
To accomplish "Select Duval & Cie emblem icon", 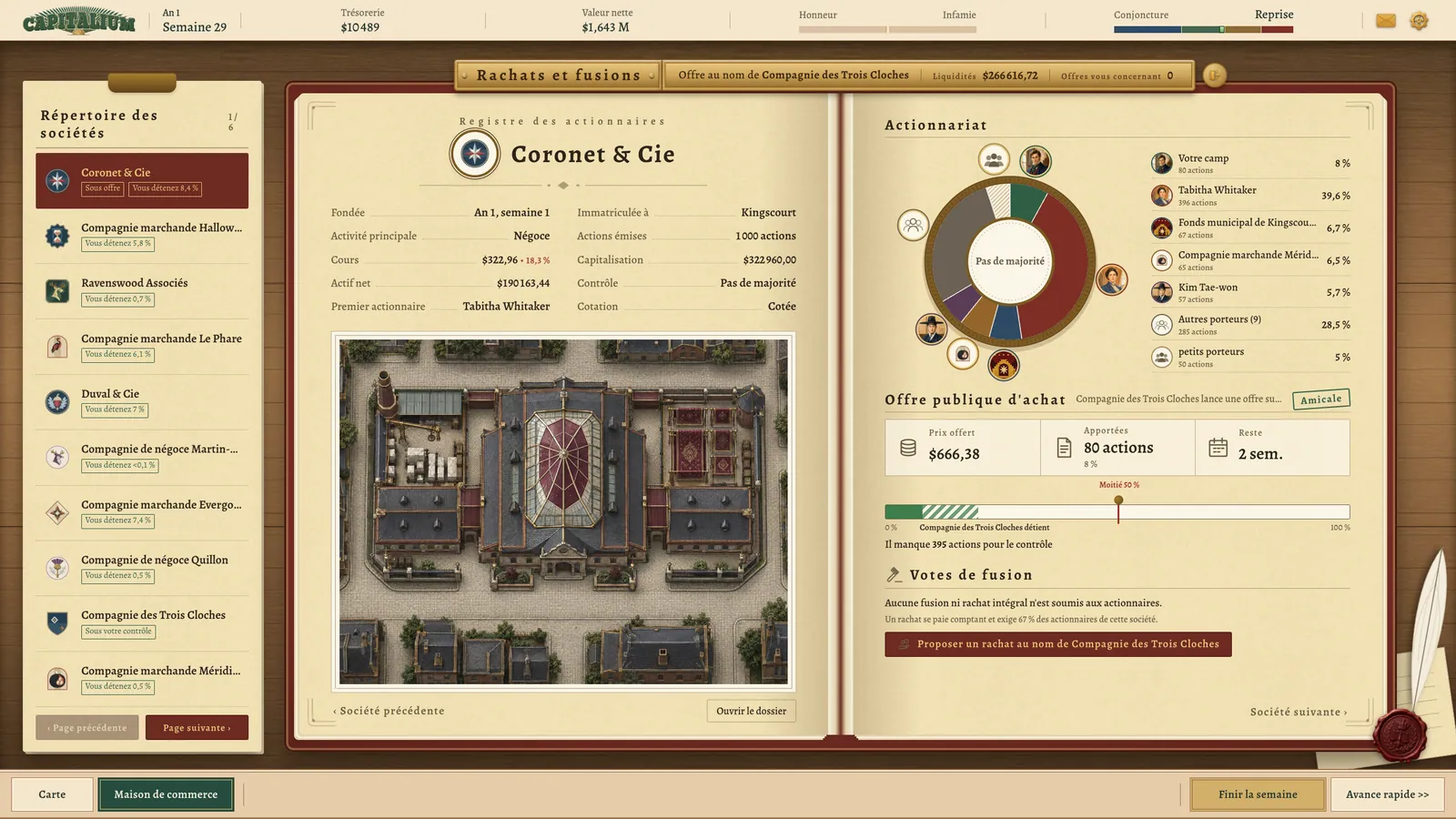I will tap(57, 402).
